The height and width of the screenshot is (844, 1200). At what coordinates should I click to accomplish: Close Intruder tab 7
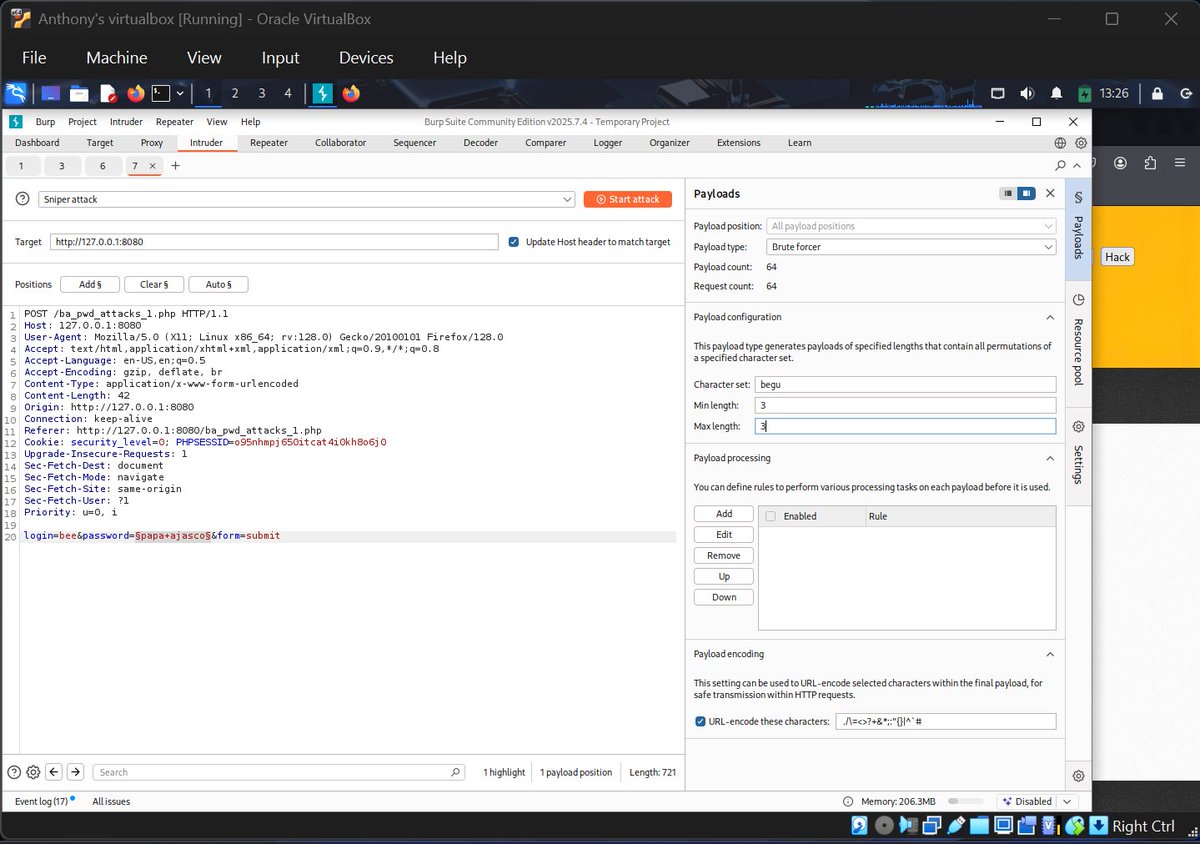click(152, 166)
